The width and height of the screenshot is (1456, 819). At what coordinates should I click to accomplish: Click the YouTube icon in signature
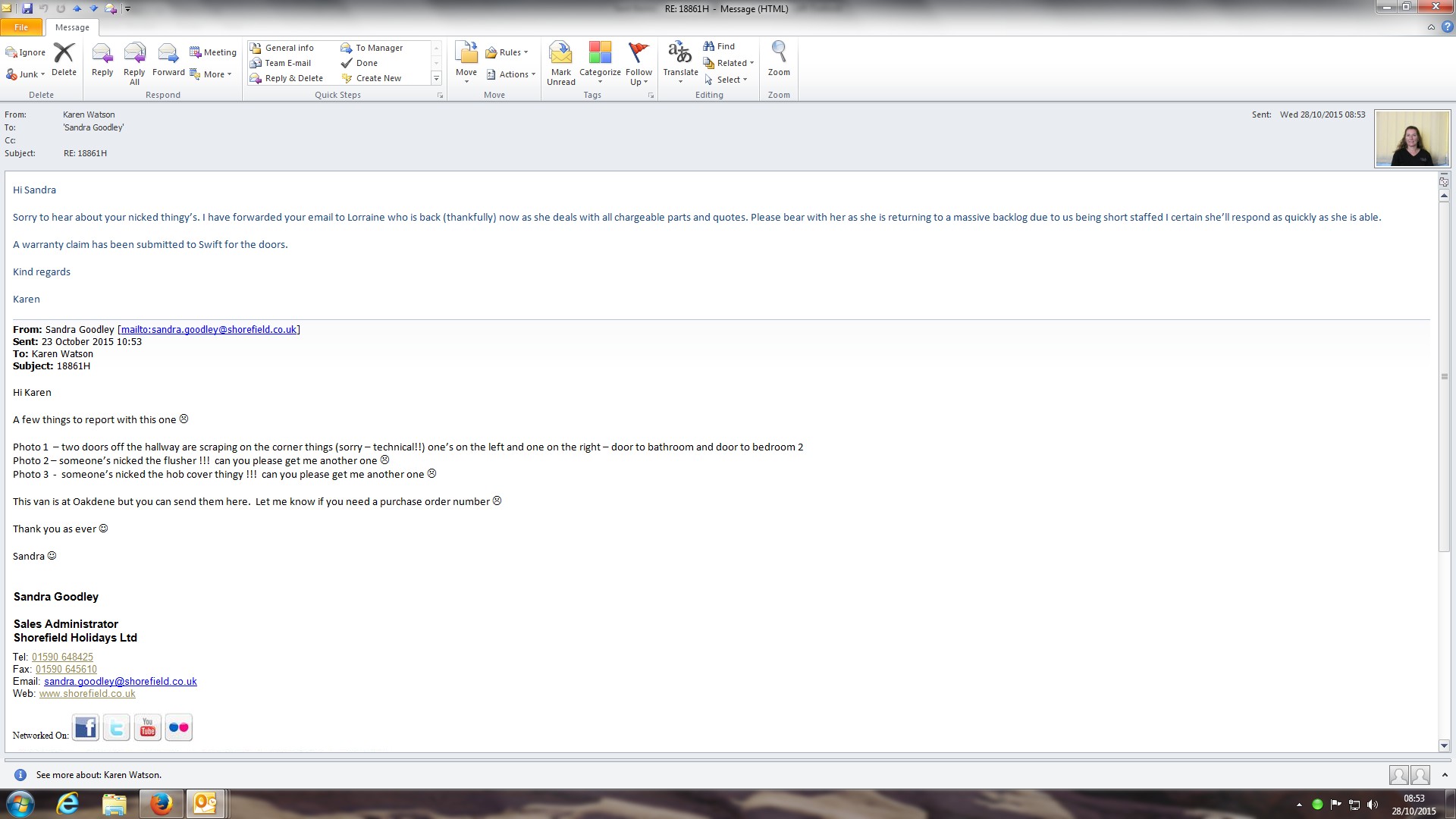(x=147, y=728)
